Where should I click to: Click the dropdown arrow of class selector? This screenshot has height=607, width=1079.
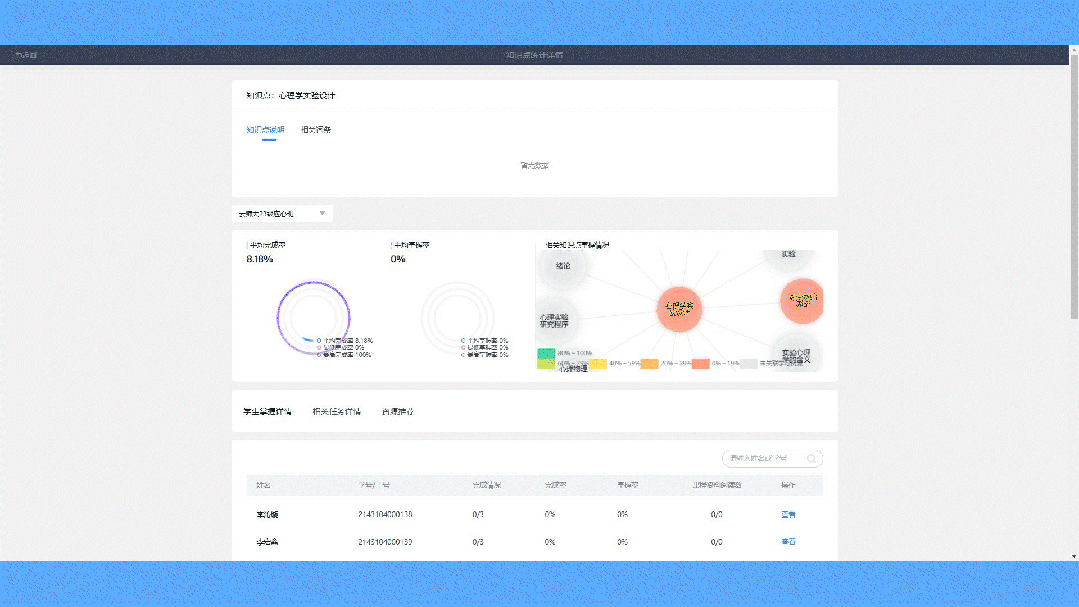[x=322, y=214]
